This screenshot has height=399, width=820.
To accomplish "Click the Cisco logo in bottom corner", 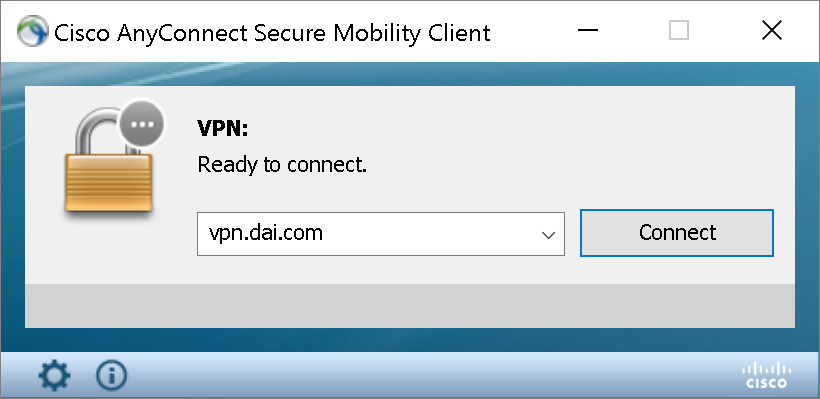I will [x=766, y=375].
